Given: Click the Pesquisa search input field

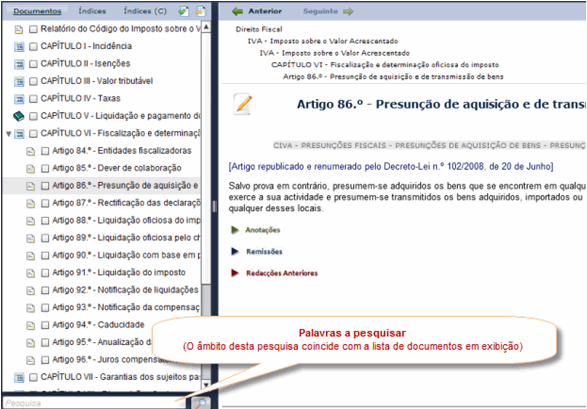Looking at the screenshot, I should (94, 403).
